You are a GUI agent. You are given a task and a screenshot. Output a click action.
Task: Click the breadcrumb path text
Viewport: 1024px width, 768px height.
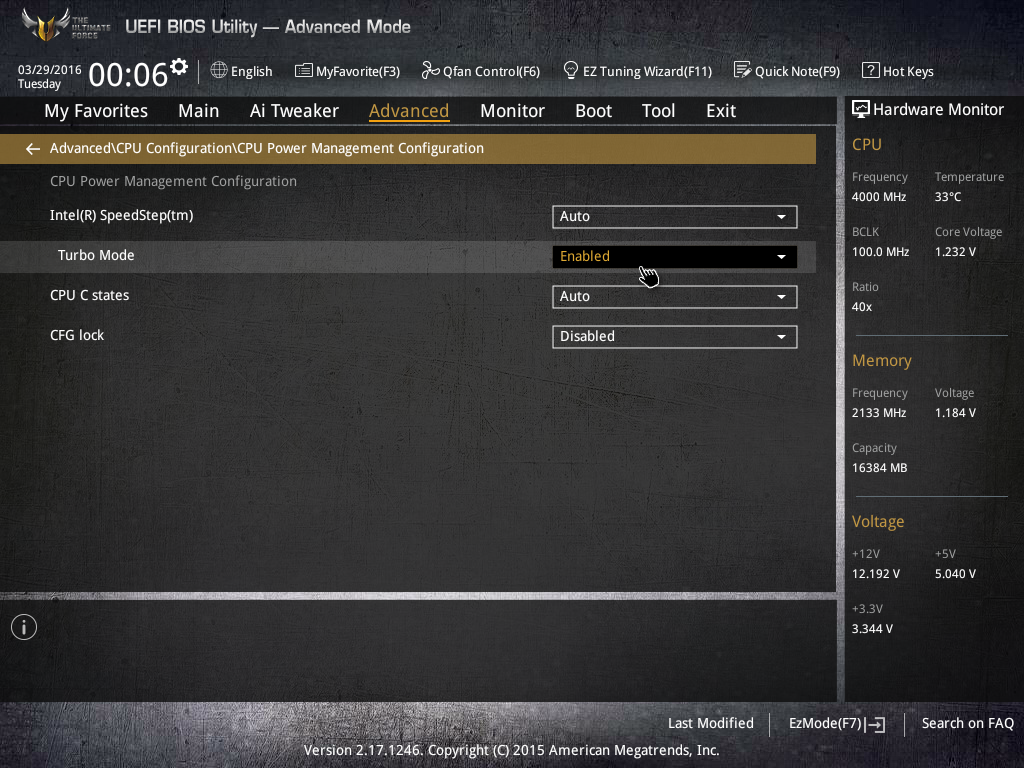[266, 148]
